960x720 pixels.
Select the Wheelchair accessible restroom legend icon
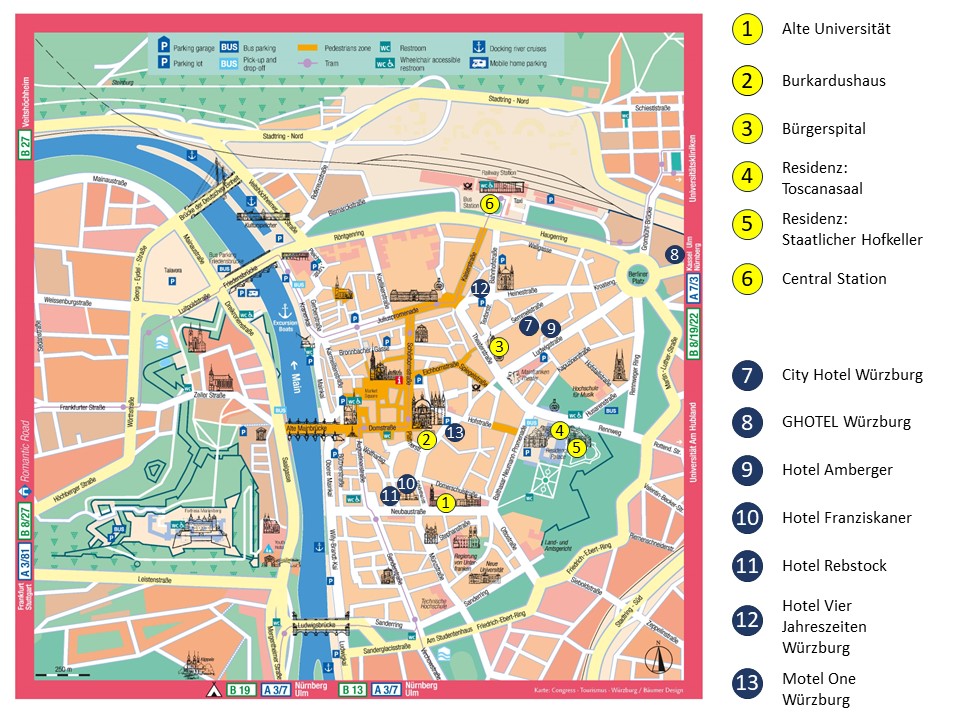pos(383,63)
